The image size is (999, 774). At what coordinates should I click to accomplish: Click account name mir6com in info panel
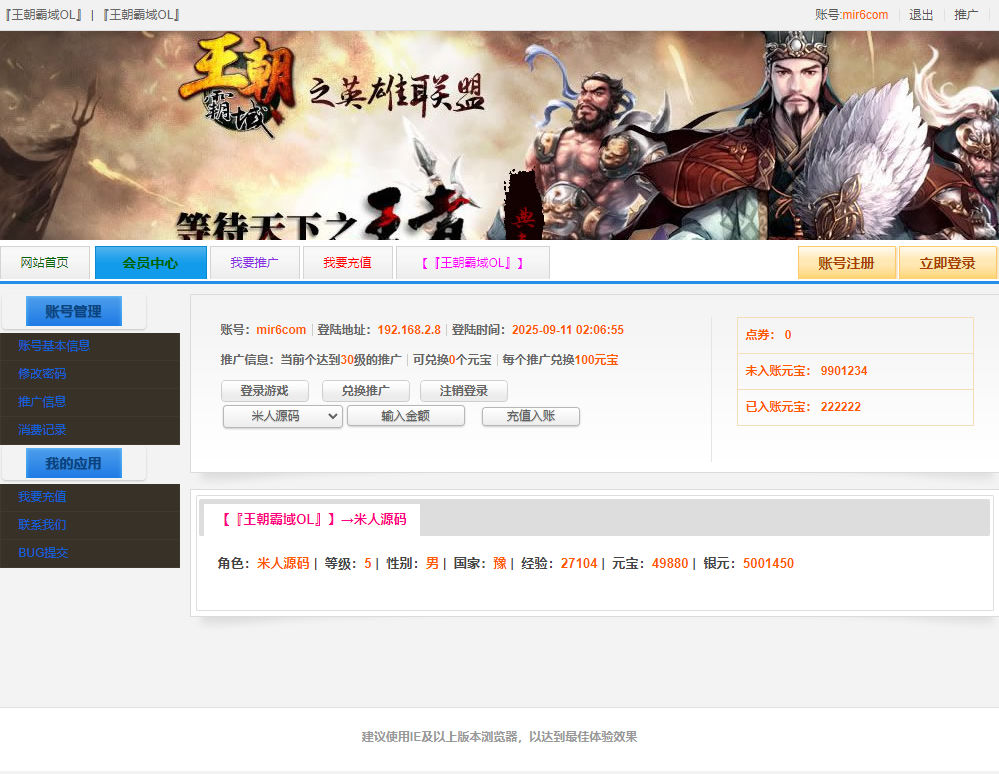coord(281,330)
